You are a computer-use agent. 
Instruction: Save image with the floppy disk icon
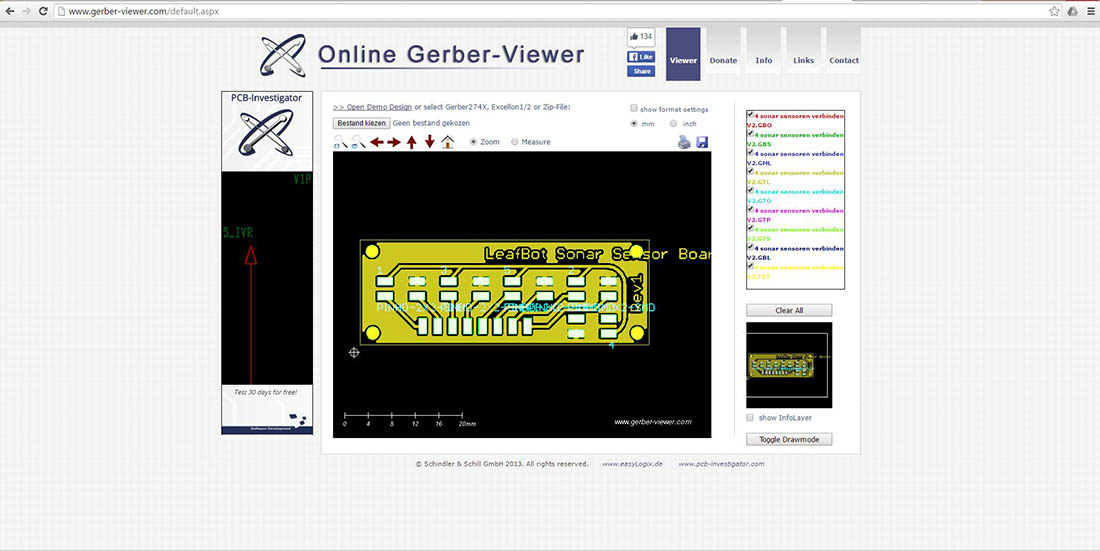[702, 142]
